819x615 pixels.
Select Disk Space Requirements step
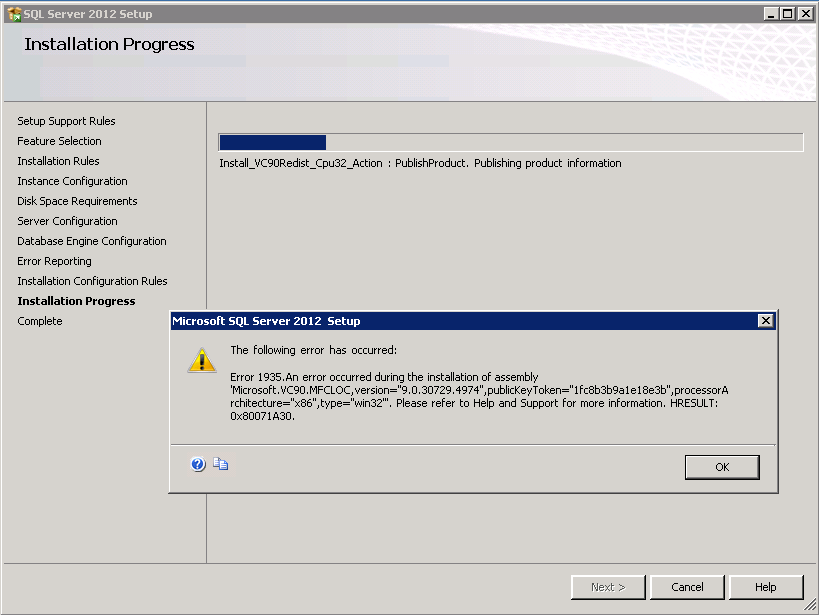(x=77, y=201)
